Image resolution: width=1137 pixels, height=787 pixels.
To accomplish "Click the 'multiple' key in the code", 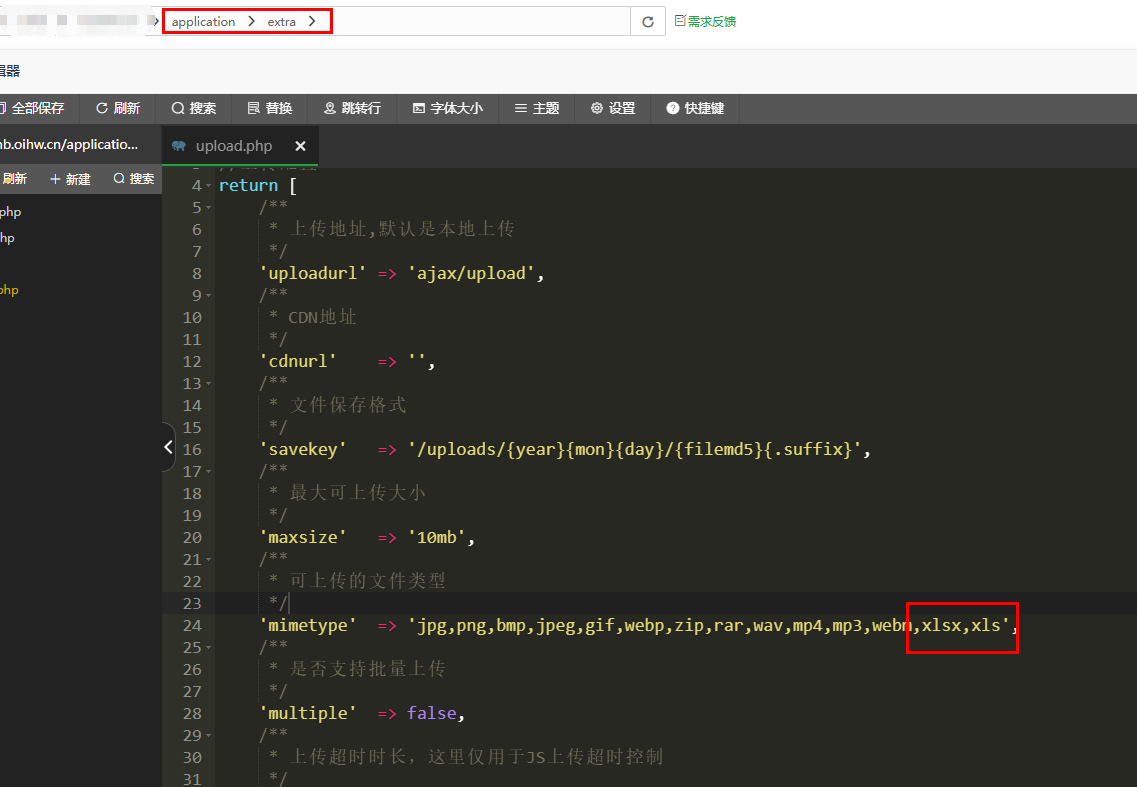I will pyautogui.click(x=308, y=714).
